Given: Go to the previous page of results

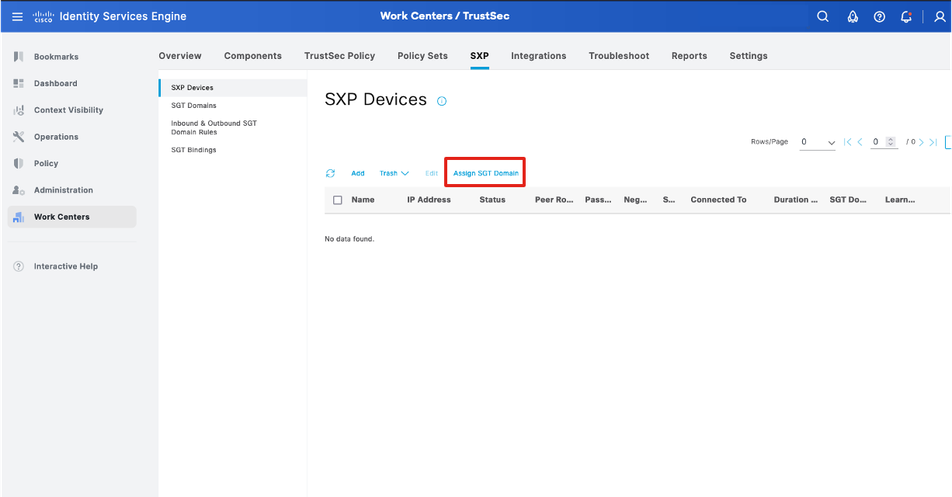Looking at the screenshot, I should pyautogui.click(x=860, y=142).
